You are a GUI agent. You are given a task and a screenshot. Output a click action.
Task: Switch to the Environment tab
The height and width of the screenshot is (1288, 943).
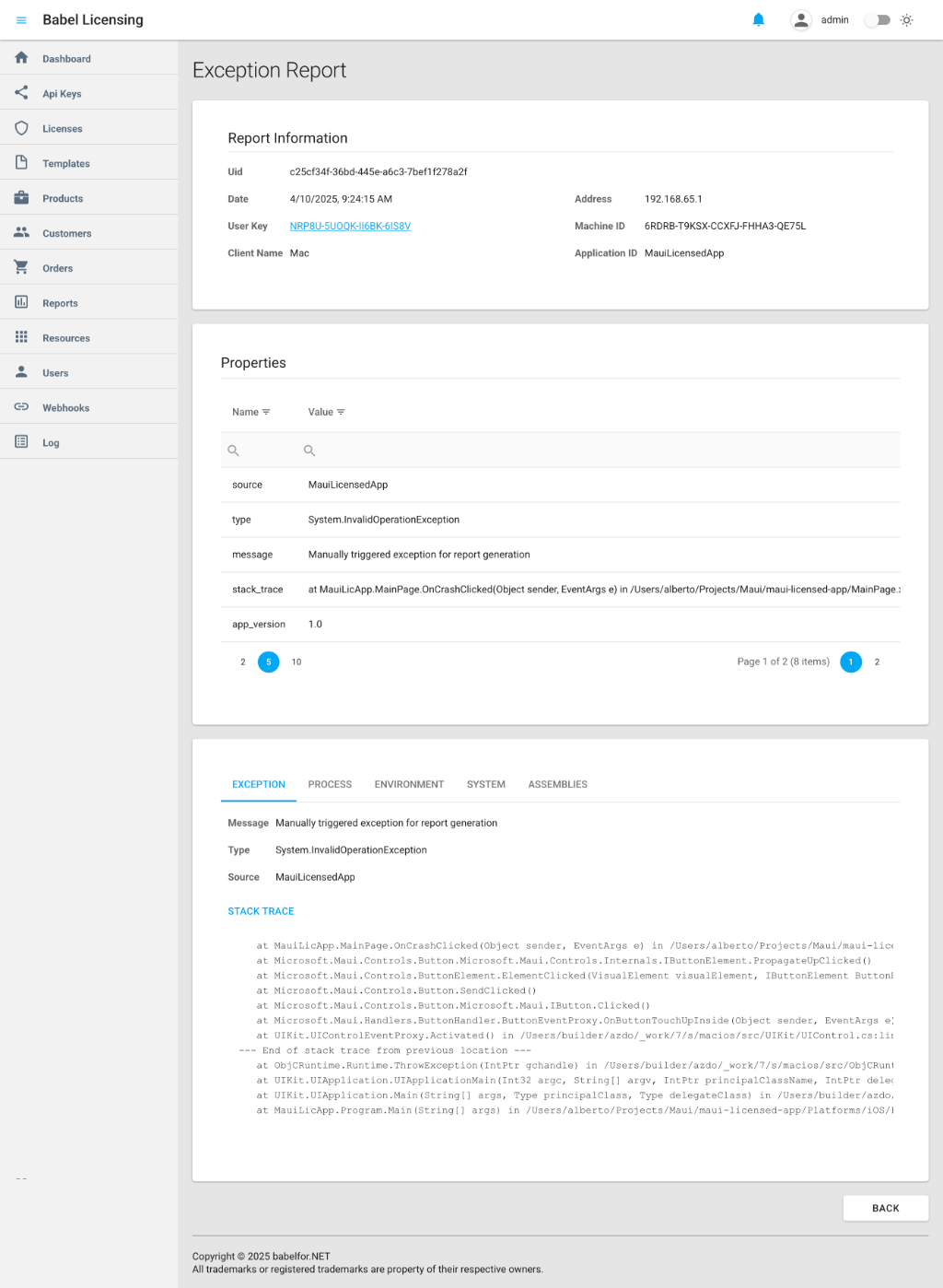pos(409,785)
